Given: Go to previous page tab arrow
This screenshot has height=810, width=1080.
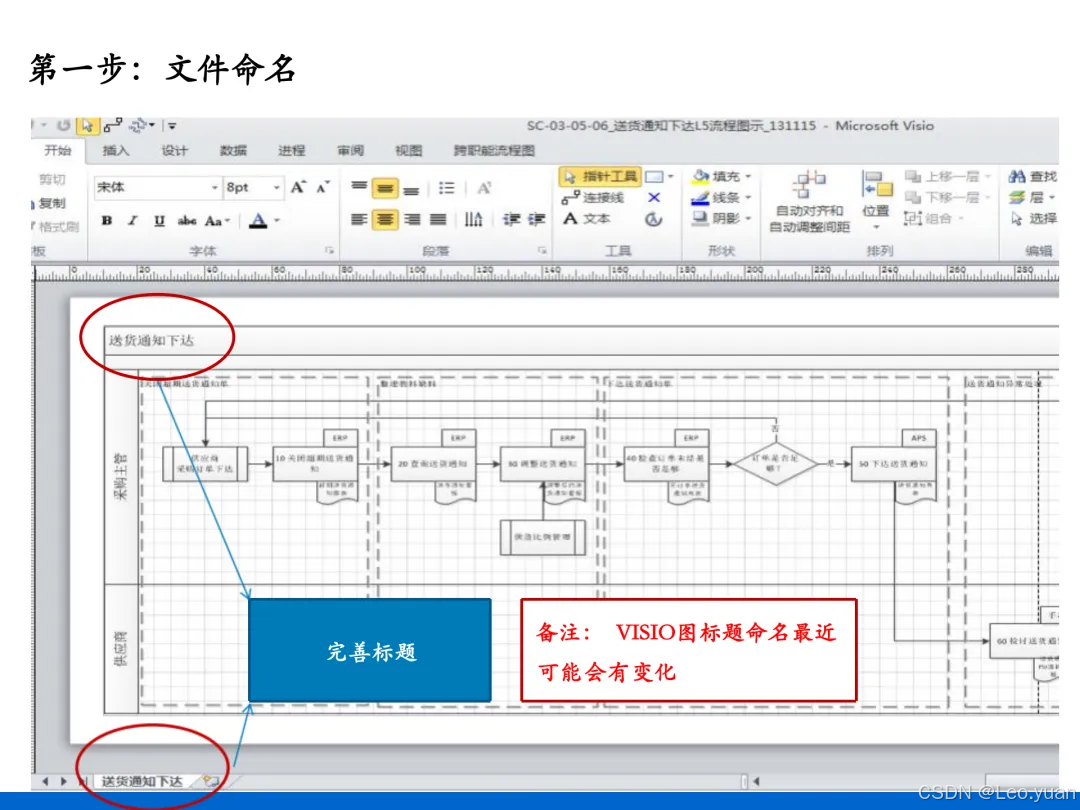Looking at the screenshot, I should (45, 781).
